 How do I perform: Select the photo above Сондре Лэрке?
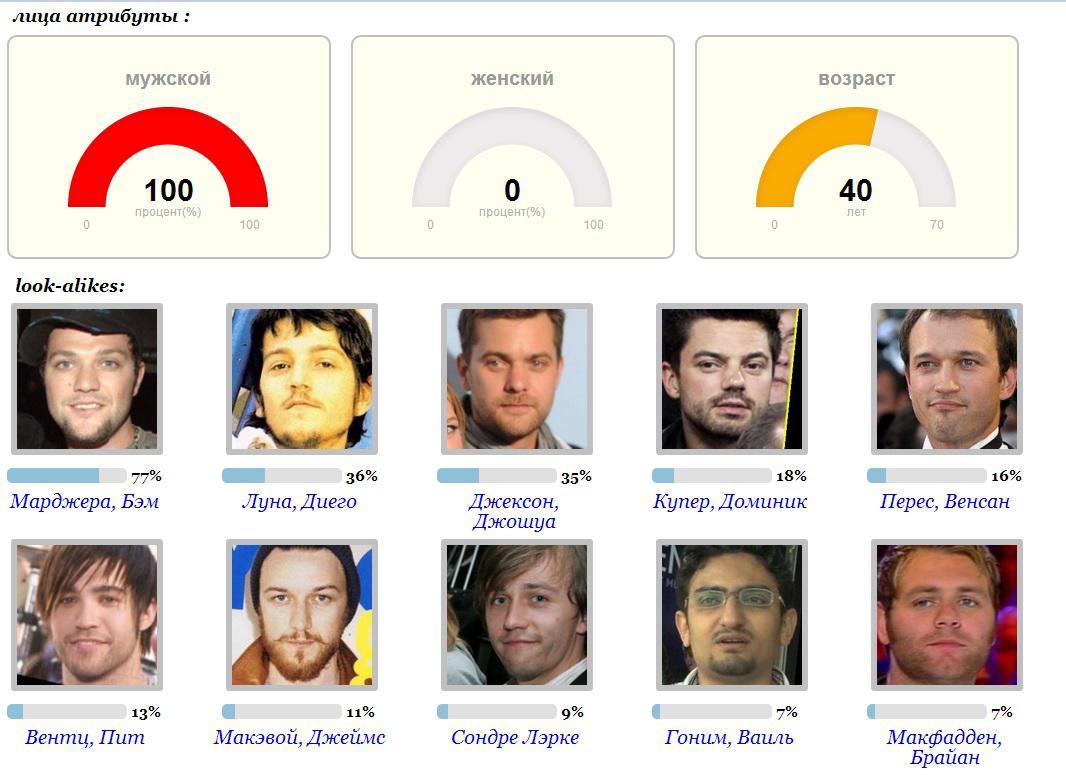click(517, 615)
